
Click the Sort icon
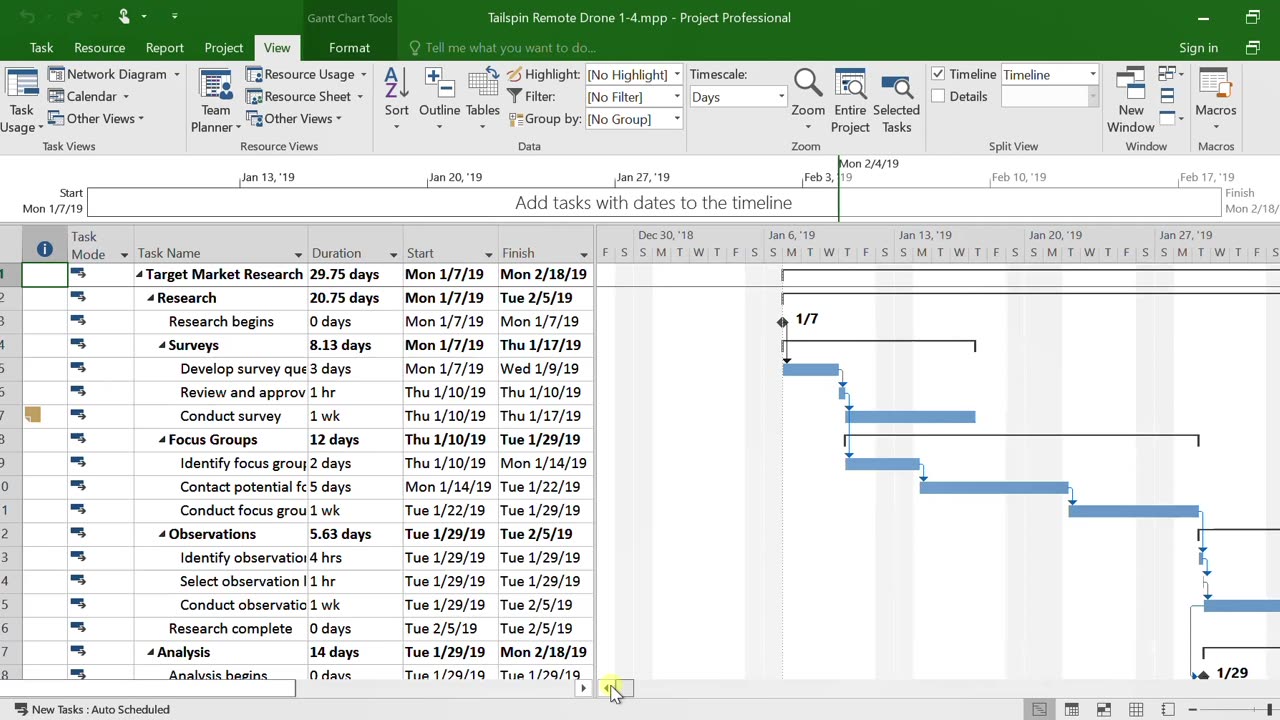click(396, 88)
